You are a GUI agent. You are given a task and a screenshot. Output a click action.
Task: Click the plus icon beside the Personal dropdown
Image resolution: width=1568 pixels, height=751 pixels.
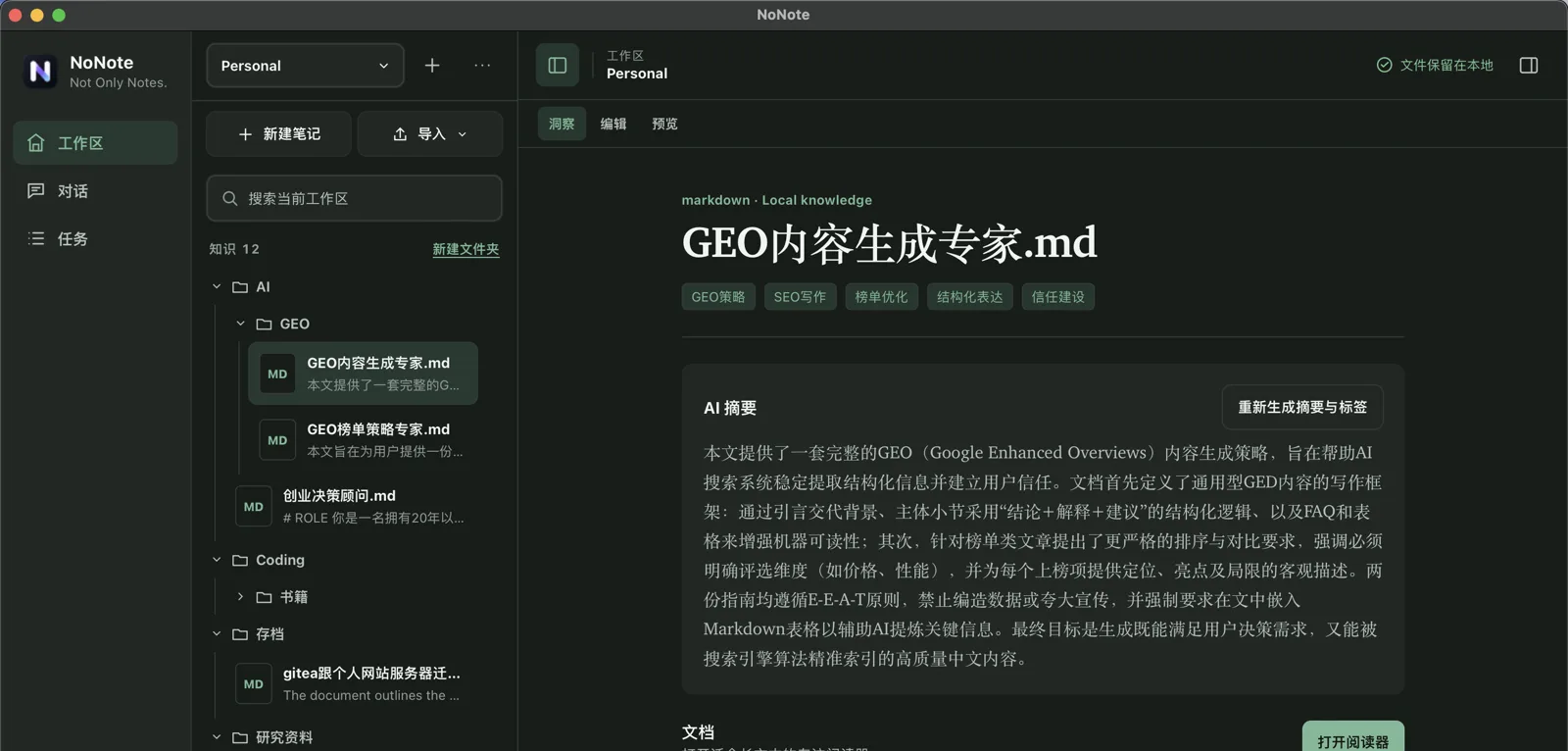[432, 66]
